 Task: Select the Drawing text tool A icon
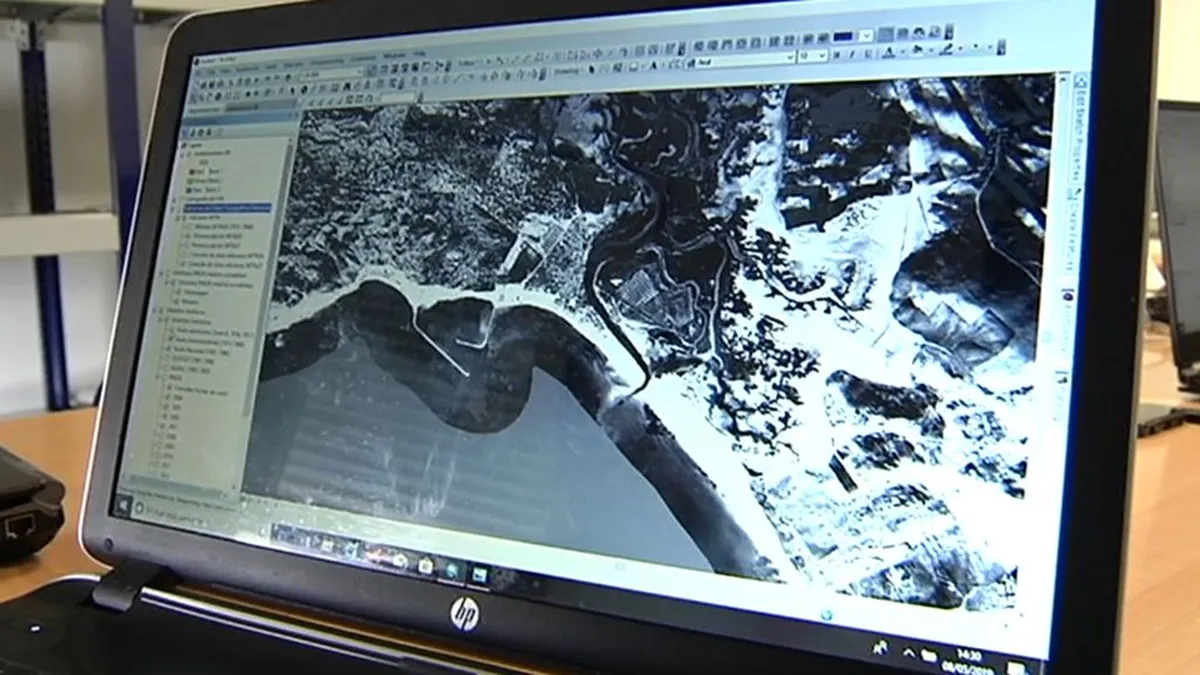point(653,66)
